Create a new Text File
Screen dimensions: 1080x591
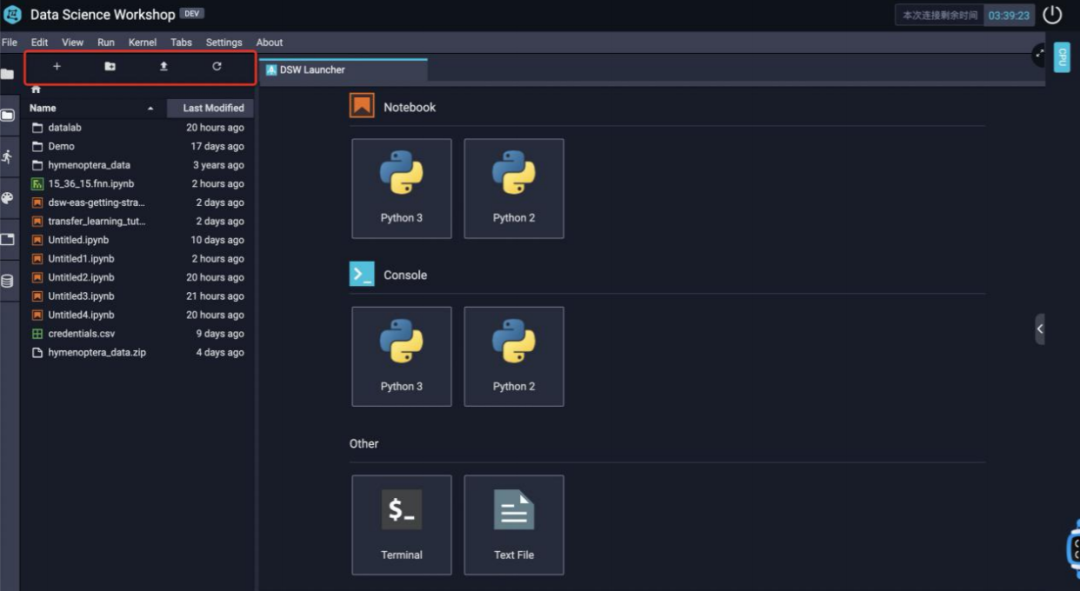(x=514, y=525)
